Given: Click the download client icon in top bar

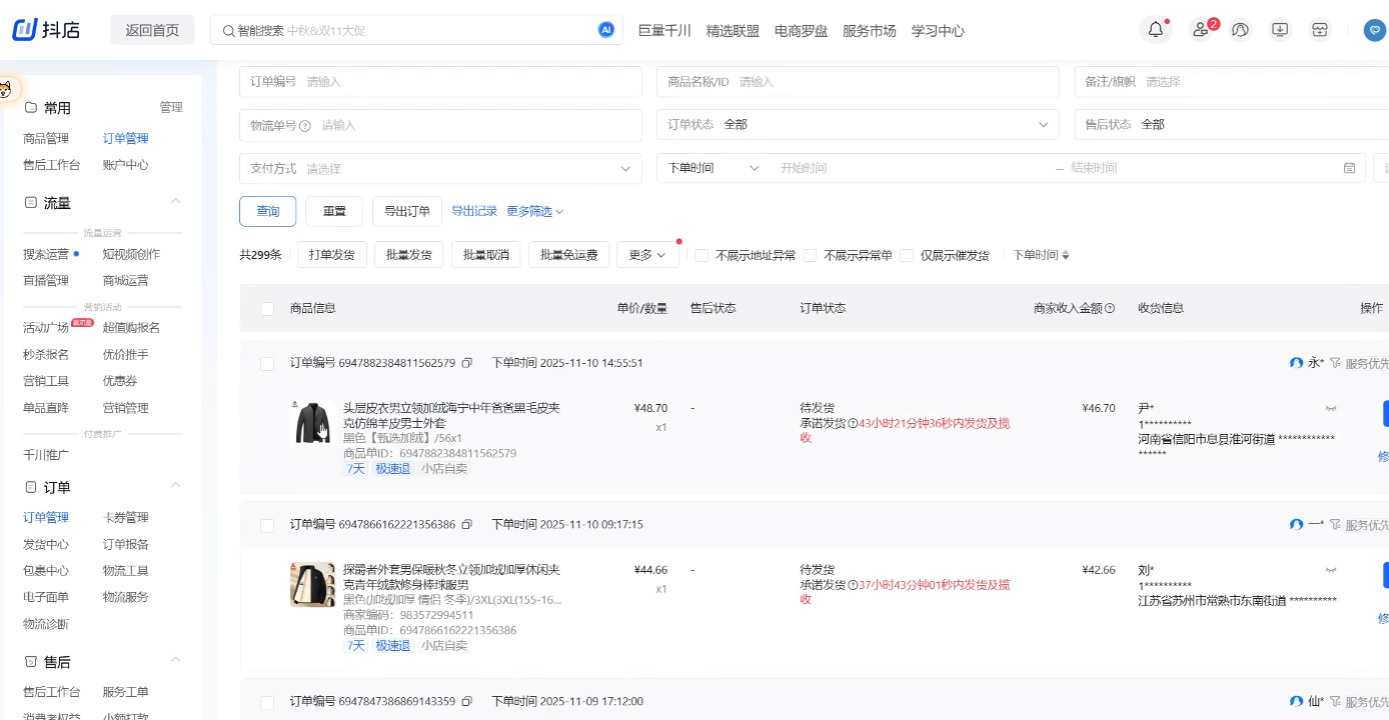Looking at the screenshot, I should [1279, 30].
